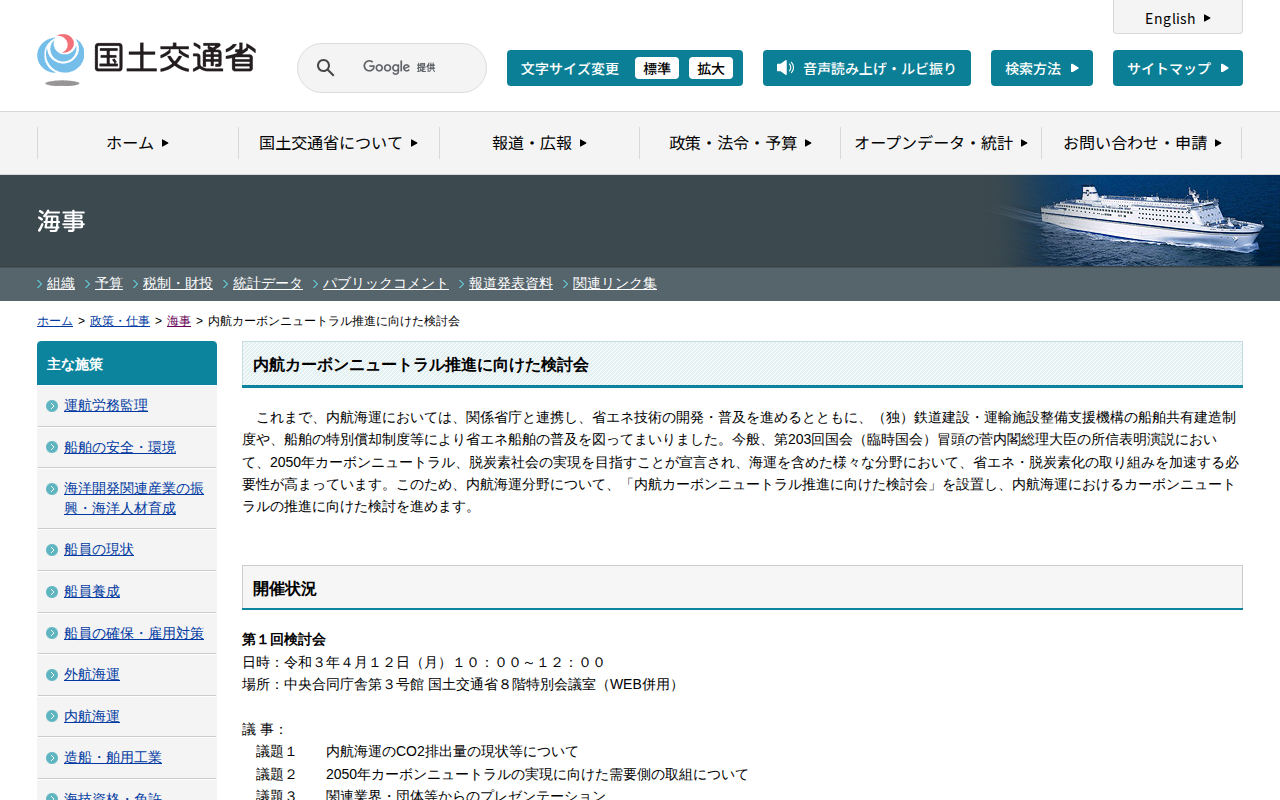Expand the オープンデータ・統計 menu

tap(941, 143)
